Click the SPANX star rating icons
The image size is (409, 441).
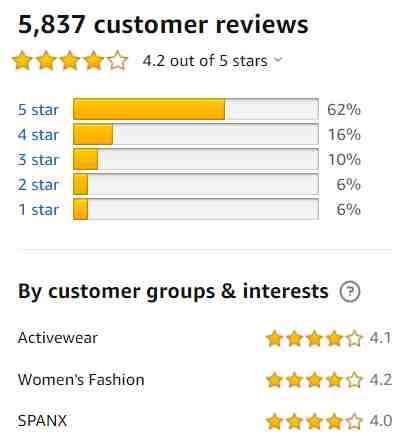(314, 422)
